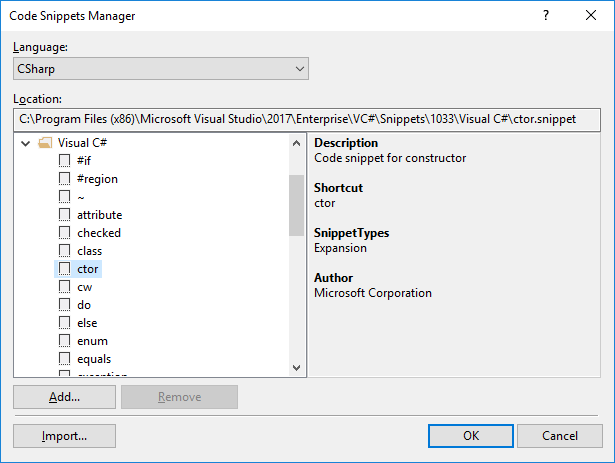Screen dimensions: 615x463
Task: Confirm with the OK button
Action: pos(470,436)
